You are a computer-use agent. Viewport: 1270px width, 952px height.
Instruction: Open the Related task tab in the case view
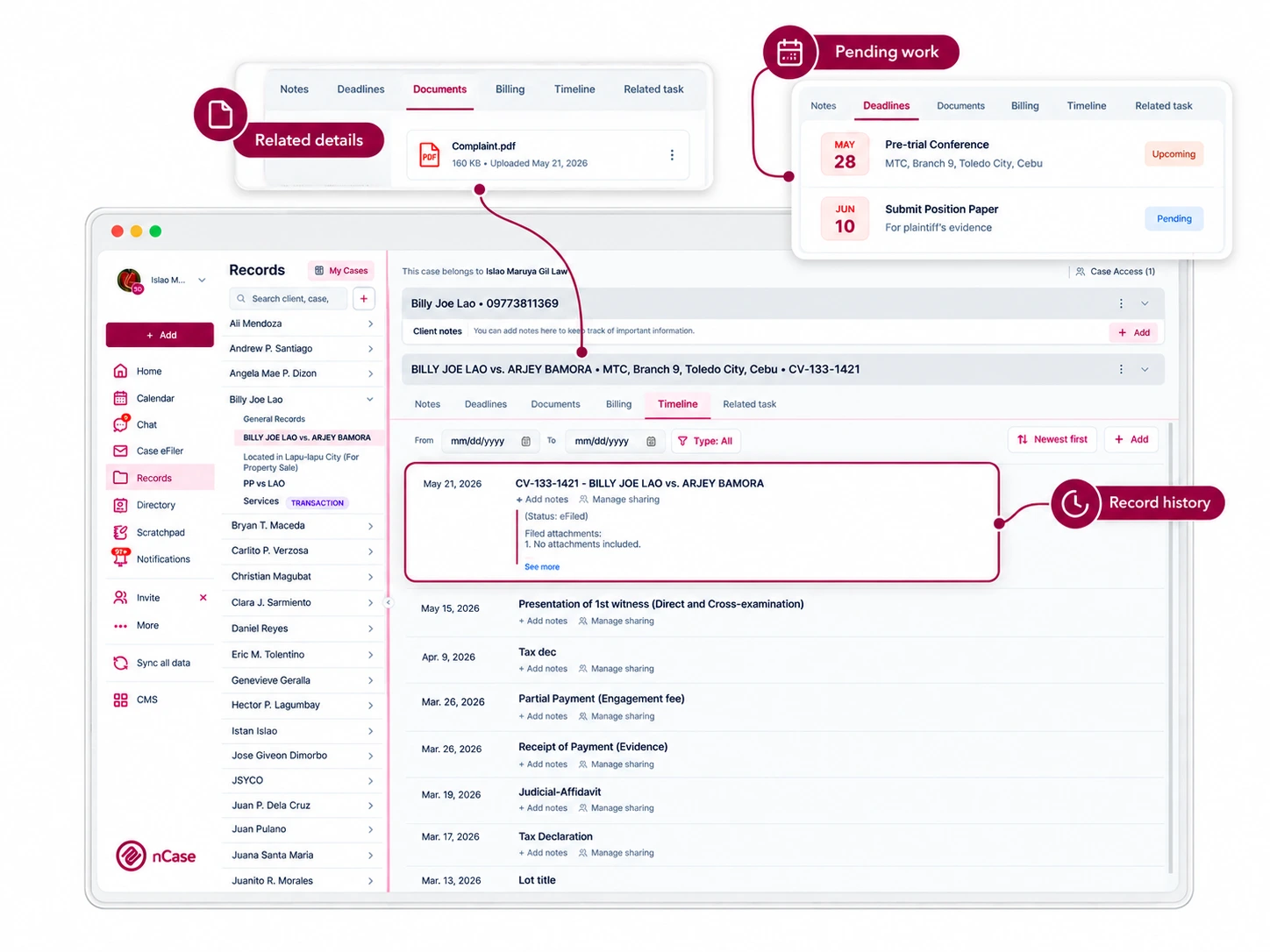750,405
